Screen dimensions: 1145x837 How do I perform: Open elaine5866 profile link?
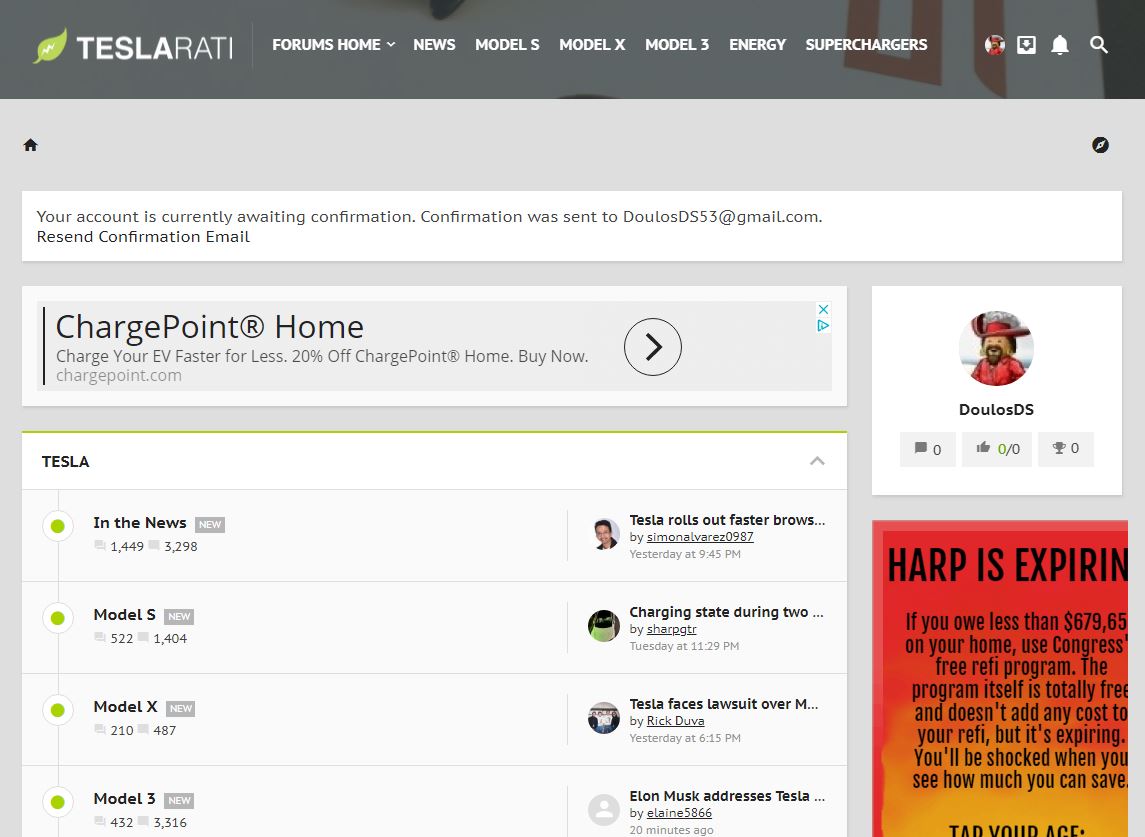click(x=679, y=813)
